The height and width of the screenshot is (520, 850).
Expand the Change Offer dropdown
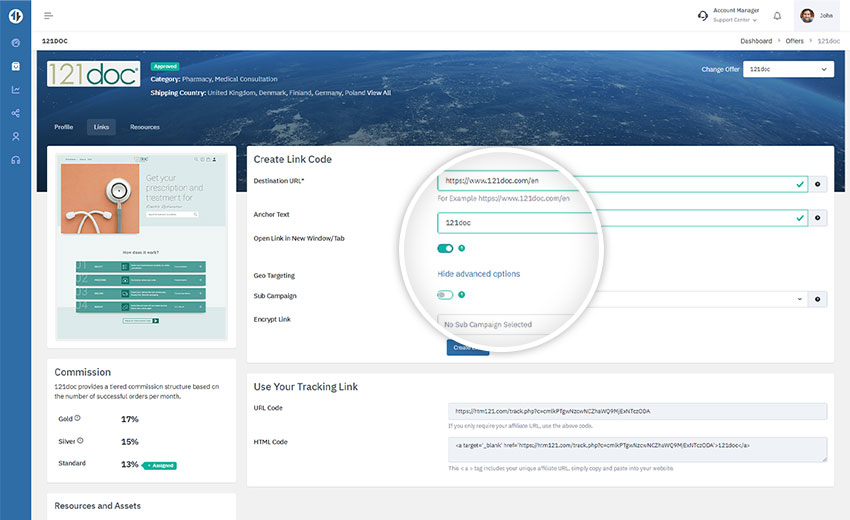coord(789,69)
